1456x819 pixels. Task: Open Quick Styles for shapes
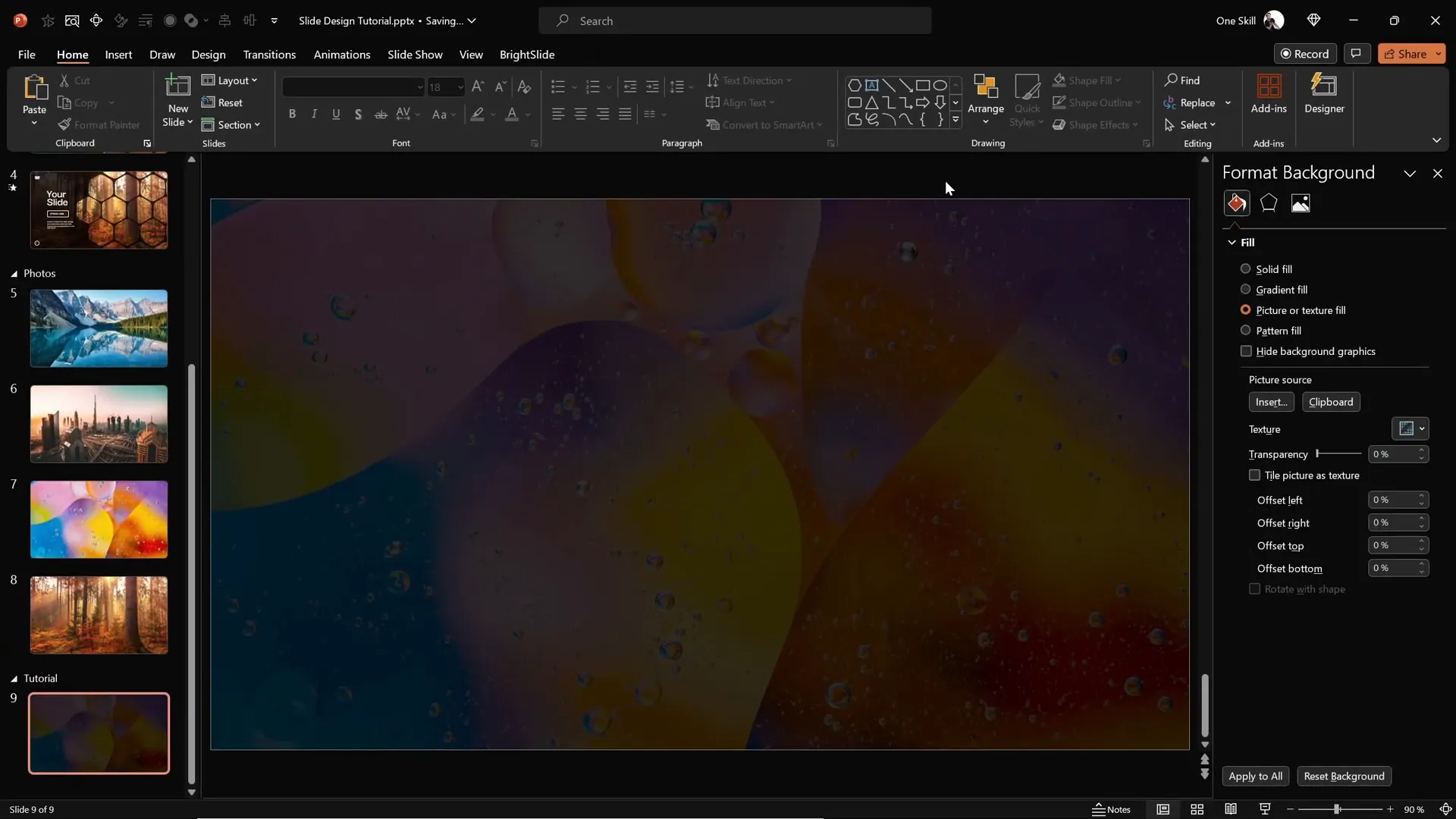point(1026,102)
